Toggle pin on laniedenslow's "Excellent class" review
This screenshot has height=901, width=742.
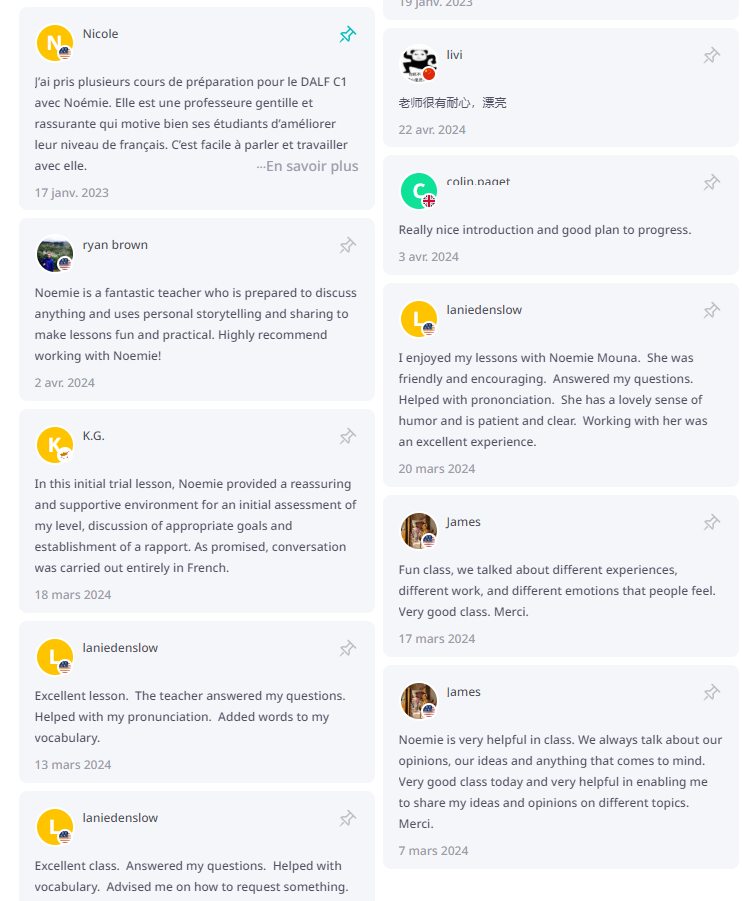pyautogui.click(x=347, y=818)
